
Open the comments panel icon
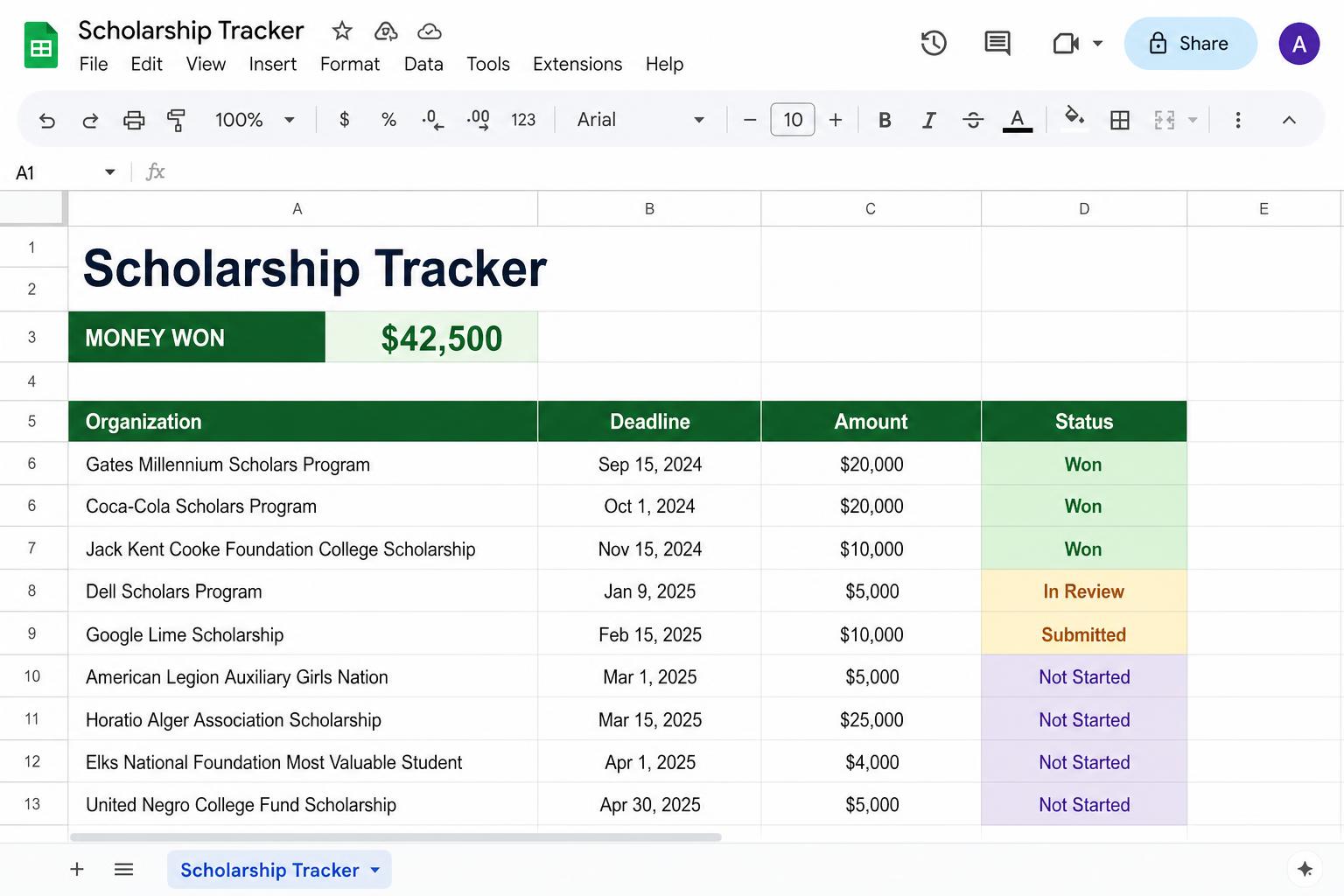997,43
